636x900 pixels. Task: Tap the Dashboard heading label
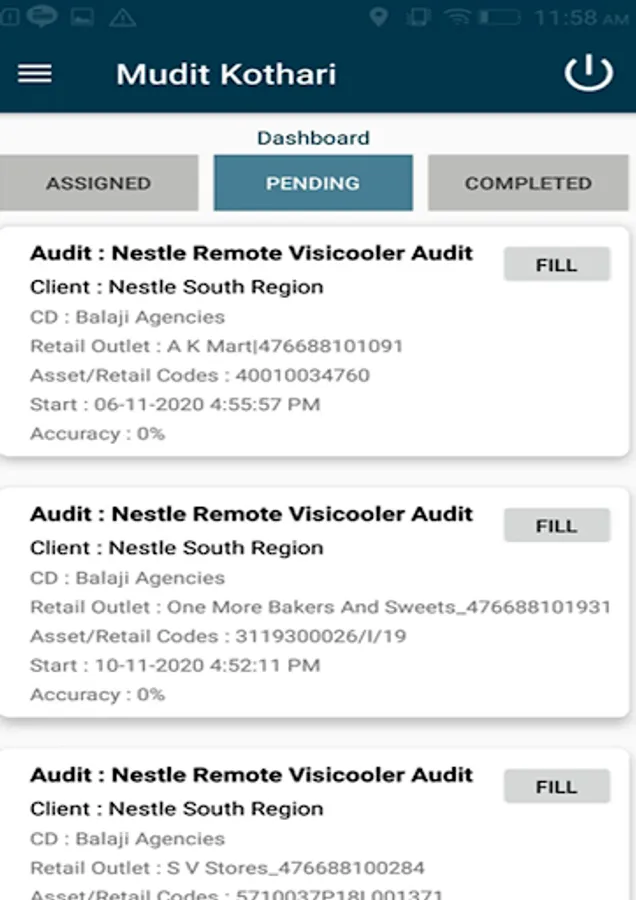click(x=313, y=138)
